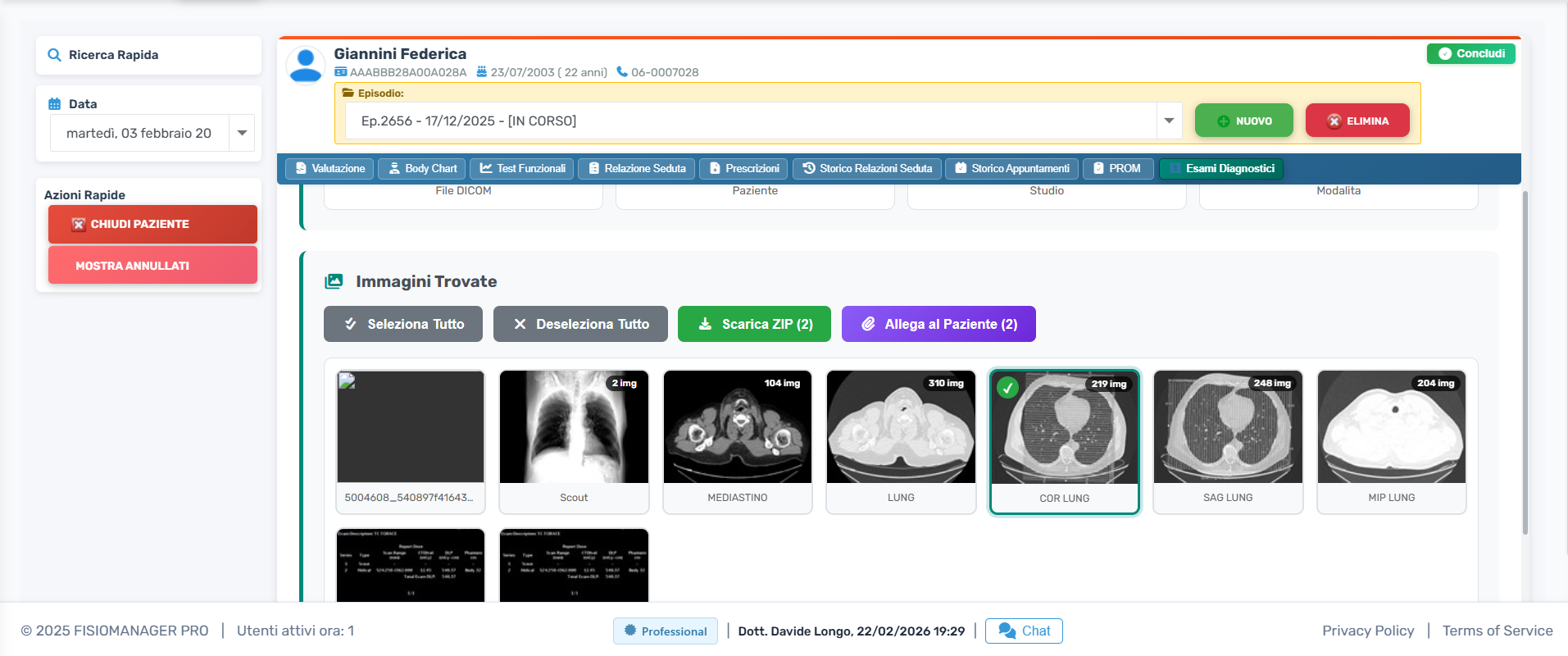Click the Ricerca Rapida magnifier icon

[54, 55]
